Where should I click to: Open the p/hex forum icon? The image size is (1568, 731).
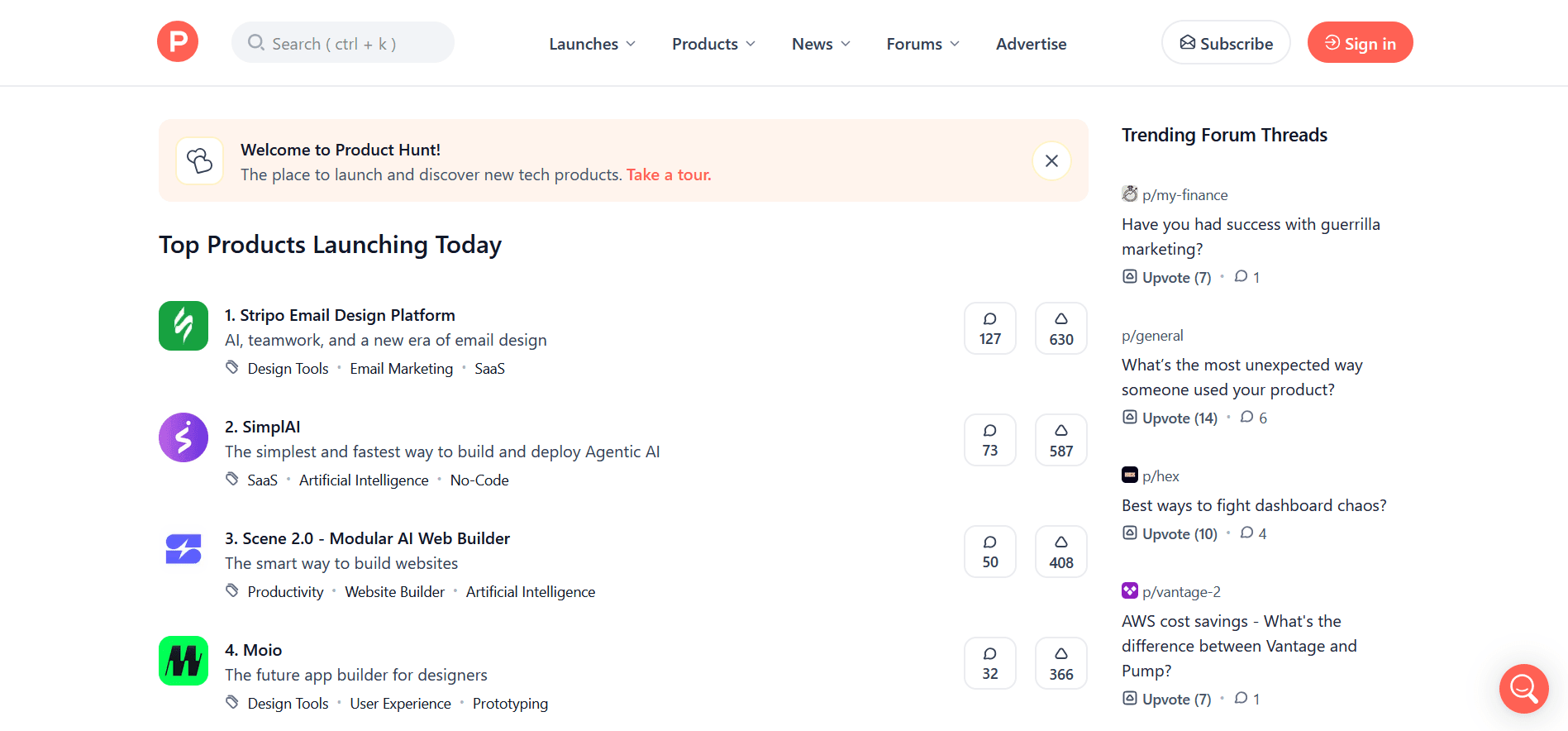[x=1130, y=475]
